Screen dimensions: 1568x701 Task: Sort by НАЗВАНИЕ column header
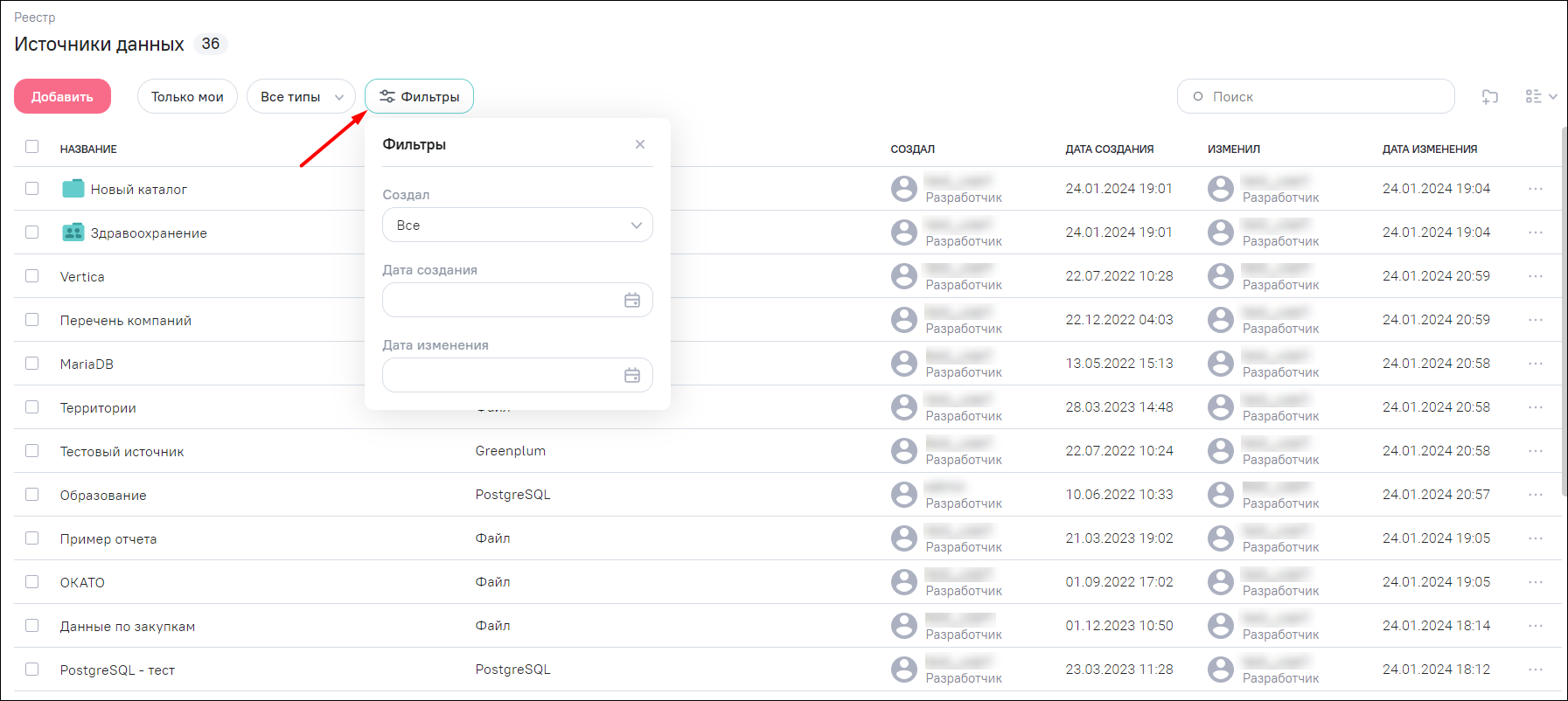click(x=88, y=149)
